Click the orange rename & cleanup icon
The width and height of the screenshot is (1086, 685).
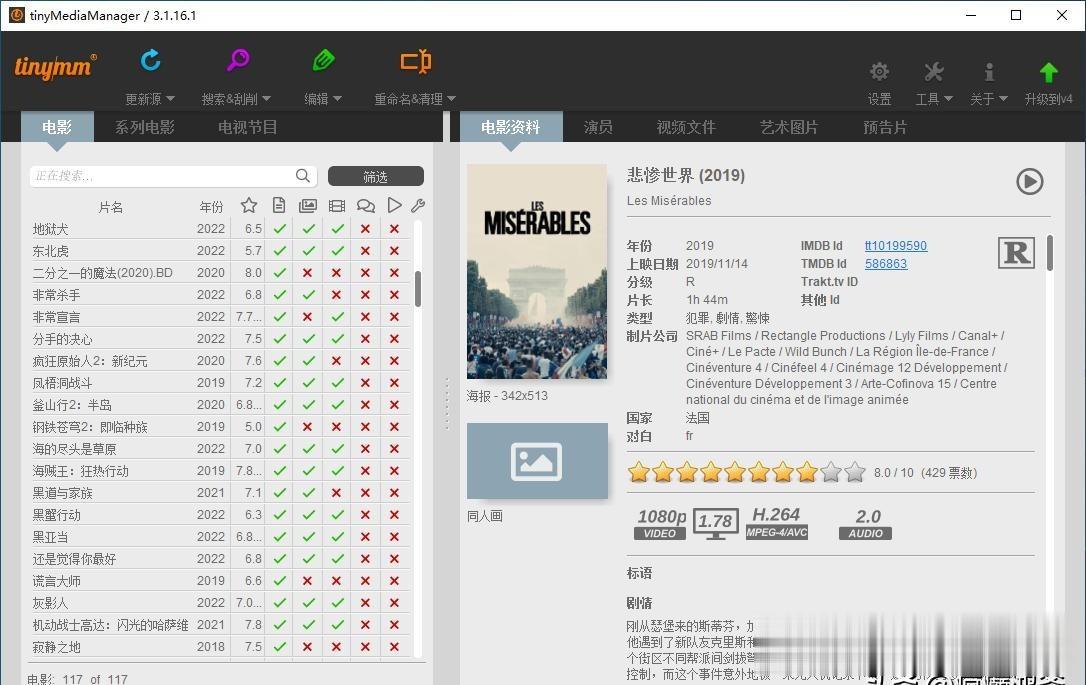point(416,62)
